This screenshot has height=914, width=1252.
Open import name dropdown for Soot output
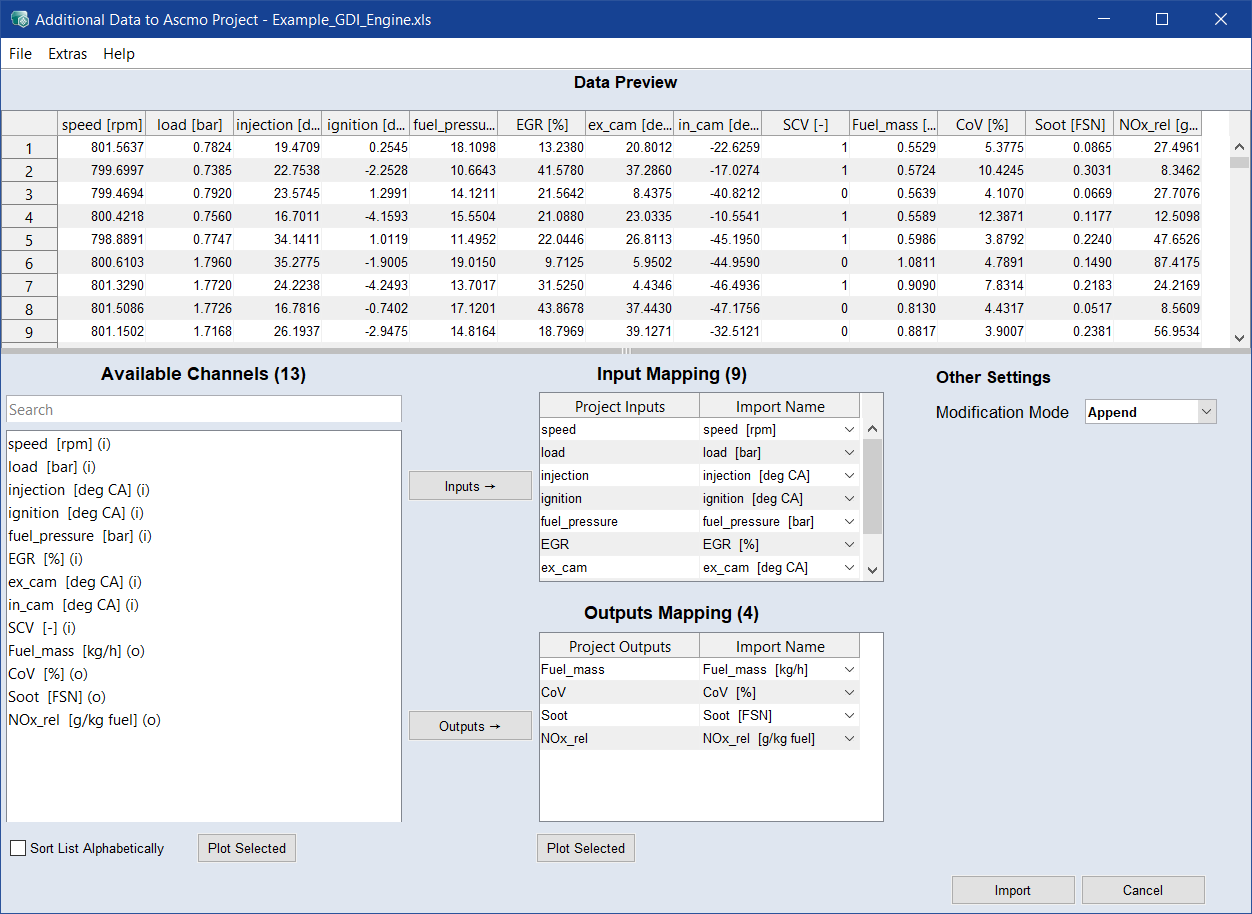[849, 715]
